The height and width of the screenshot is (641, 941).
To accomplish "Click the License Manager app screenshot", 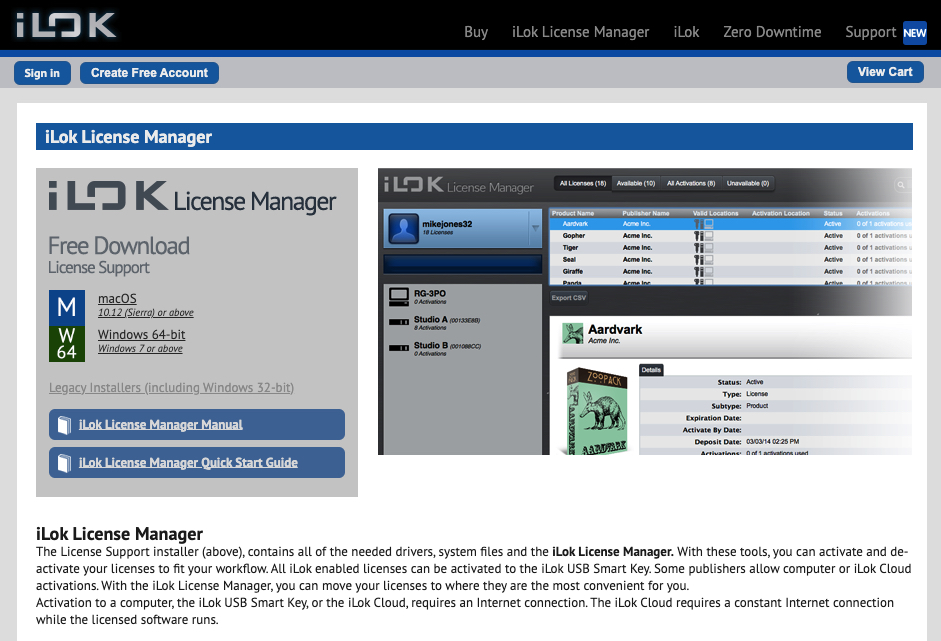I will click(x=645, y=311).
